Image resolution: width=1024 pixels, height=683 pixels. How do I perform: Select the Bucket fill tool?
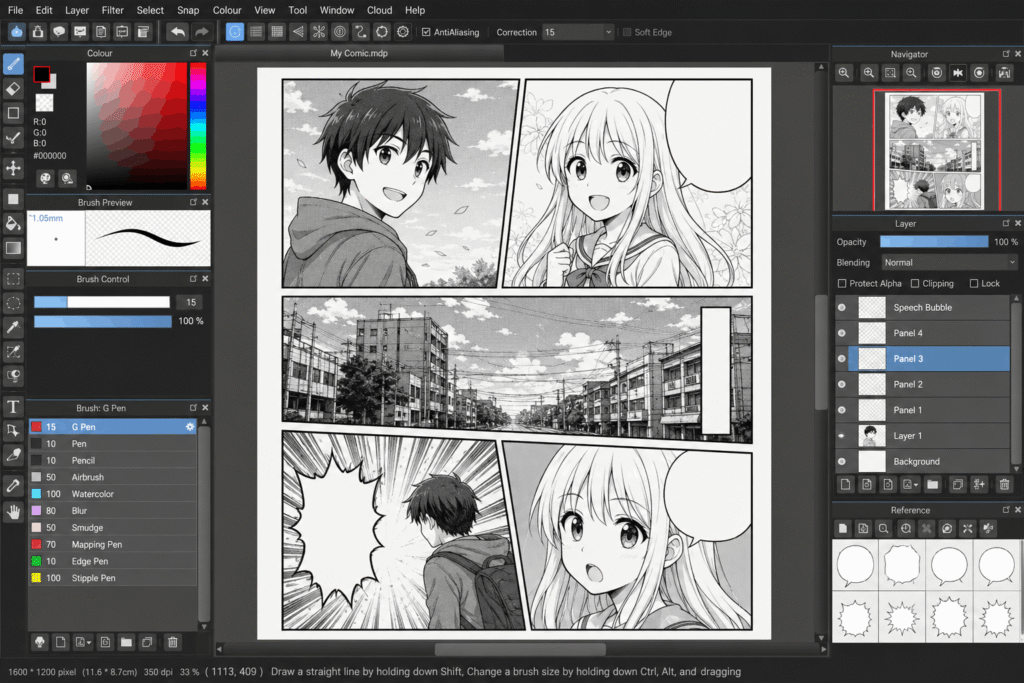pyautogui.click(x=13, y=224)
